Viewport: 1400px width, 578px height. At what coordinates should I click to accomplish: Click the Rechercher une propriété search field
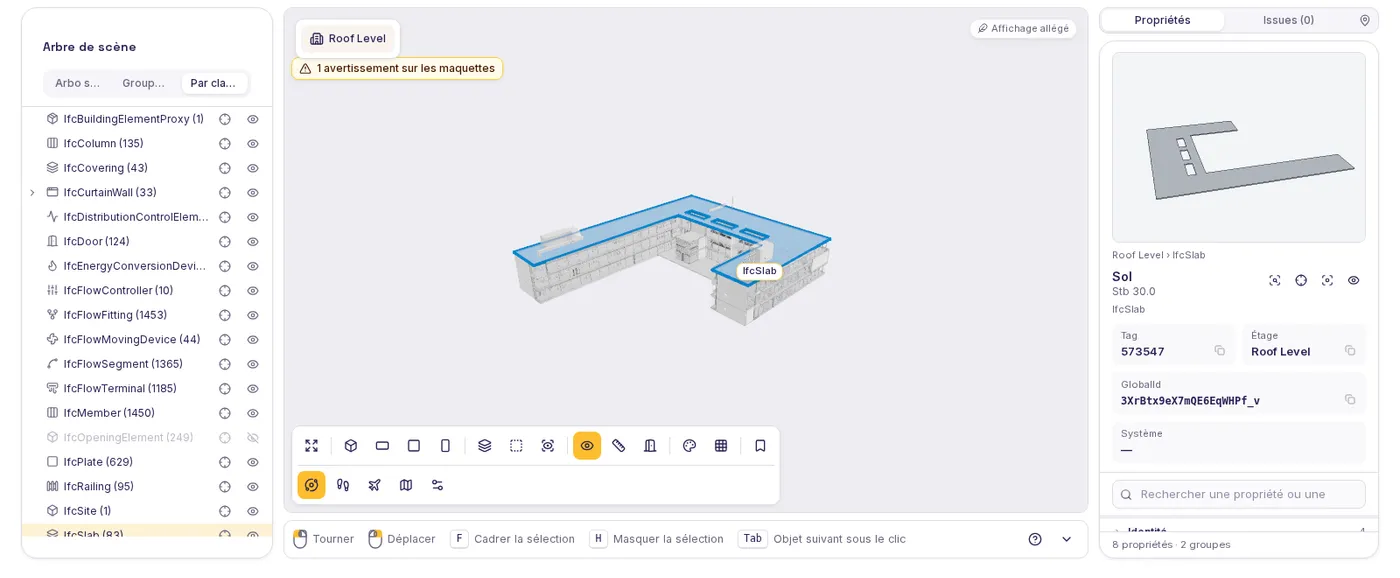point(1239,494)
